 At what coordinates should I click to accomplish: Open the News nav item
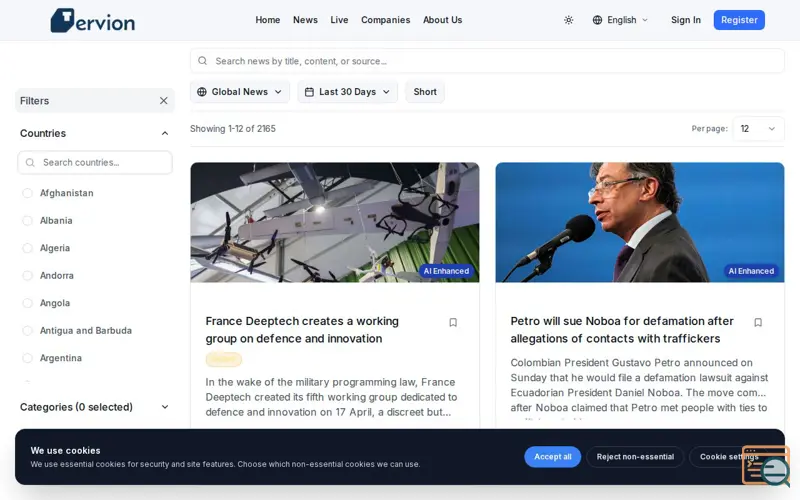coord(305,20)
